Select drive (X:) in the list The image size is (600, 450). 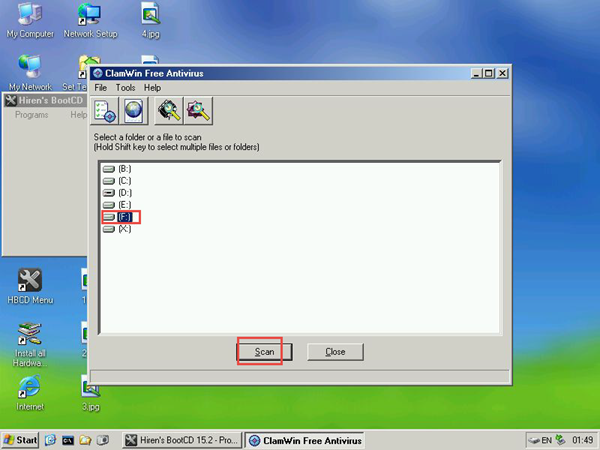pos(117,229)
